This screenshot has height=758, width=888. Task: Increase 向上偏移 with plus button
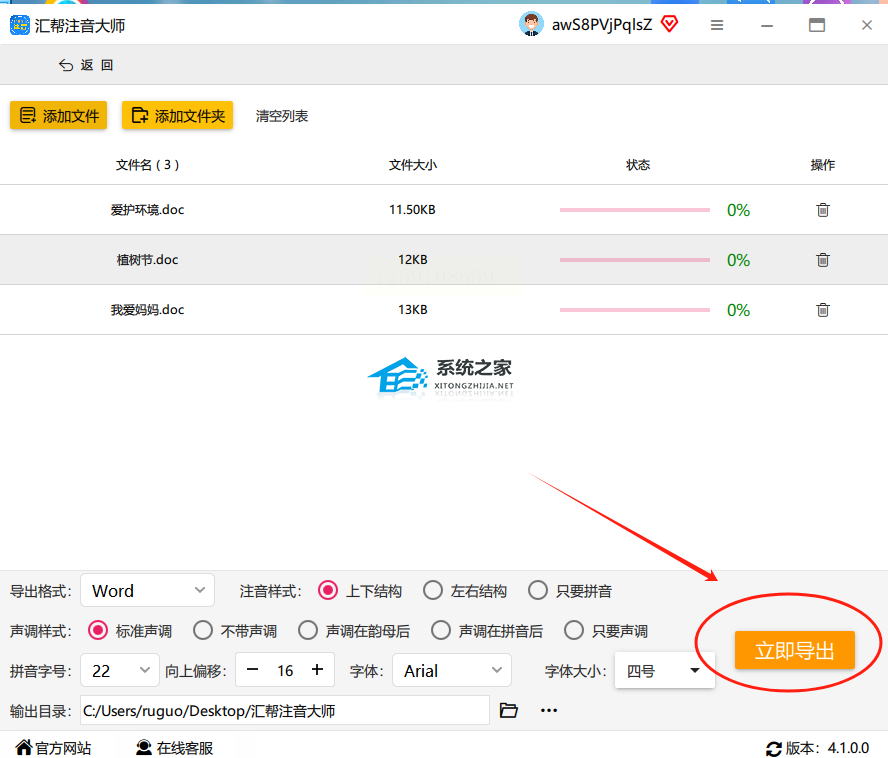click(317, 670)
